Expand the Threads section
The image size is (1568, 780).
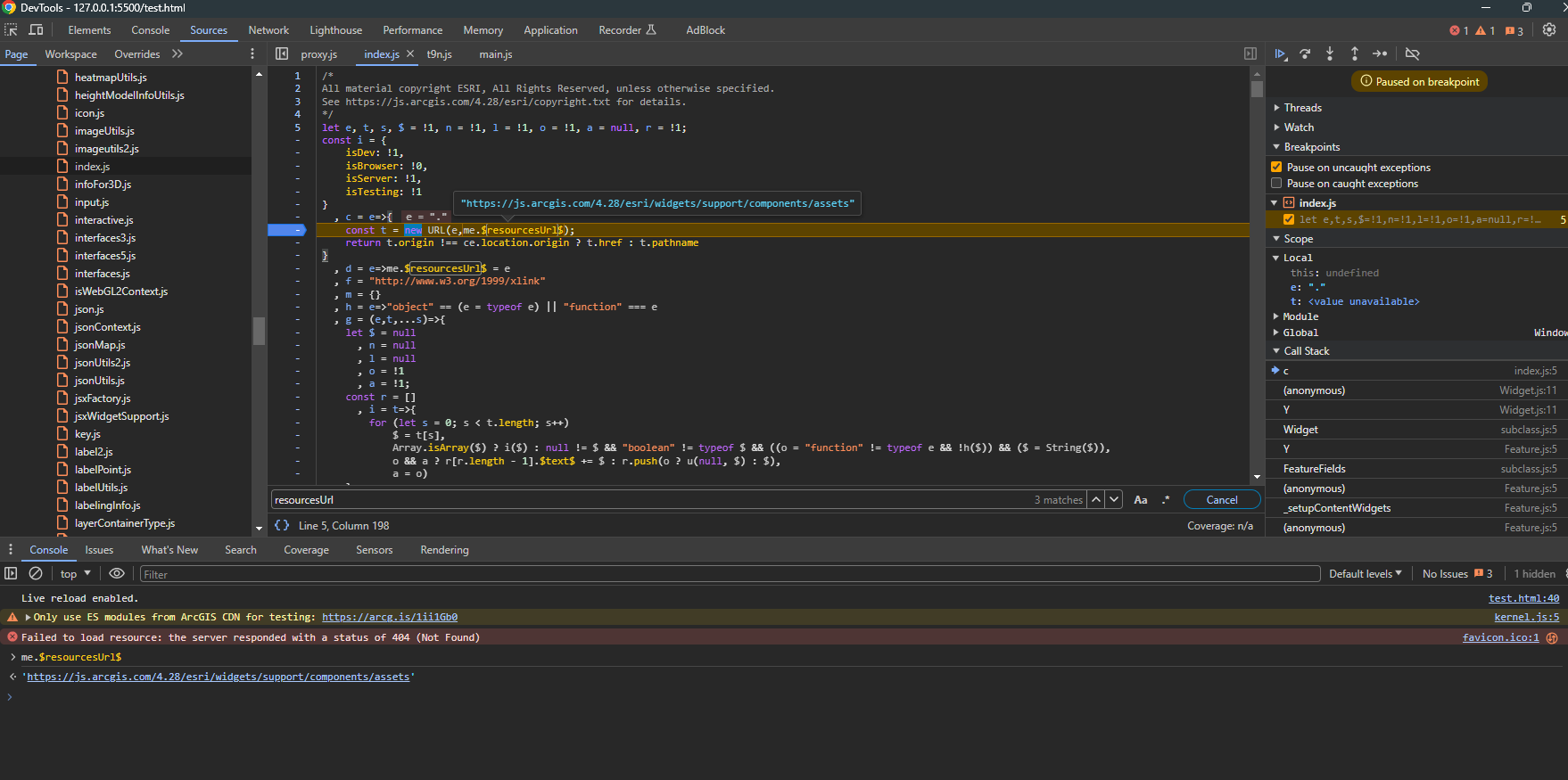point(1302,108)
